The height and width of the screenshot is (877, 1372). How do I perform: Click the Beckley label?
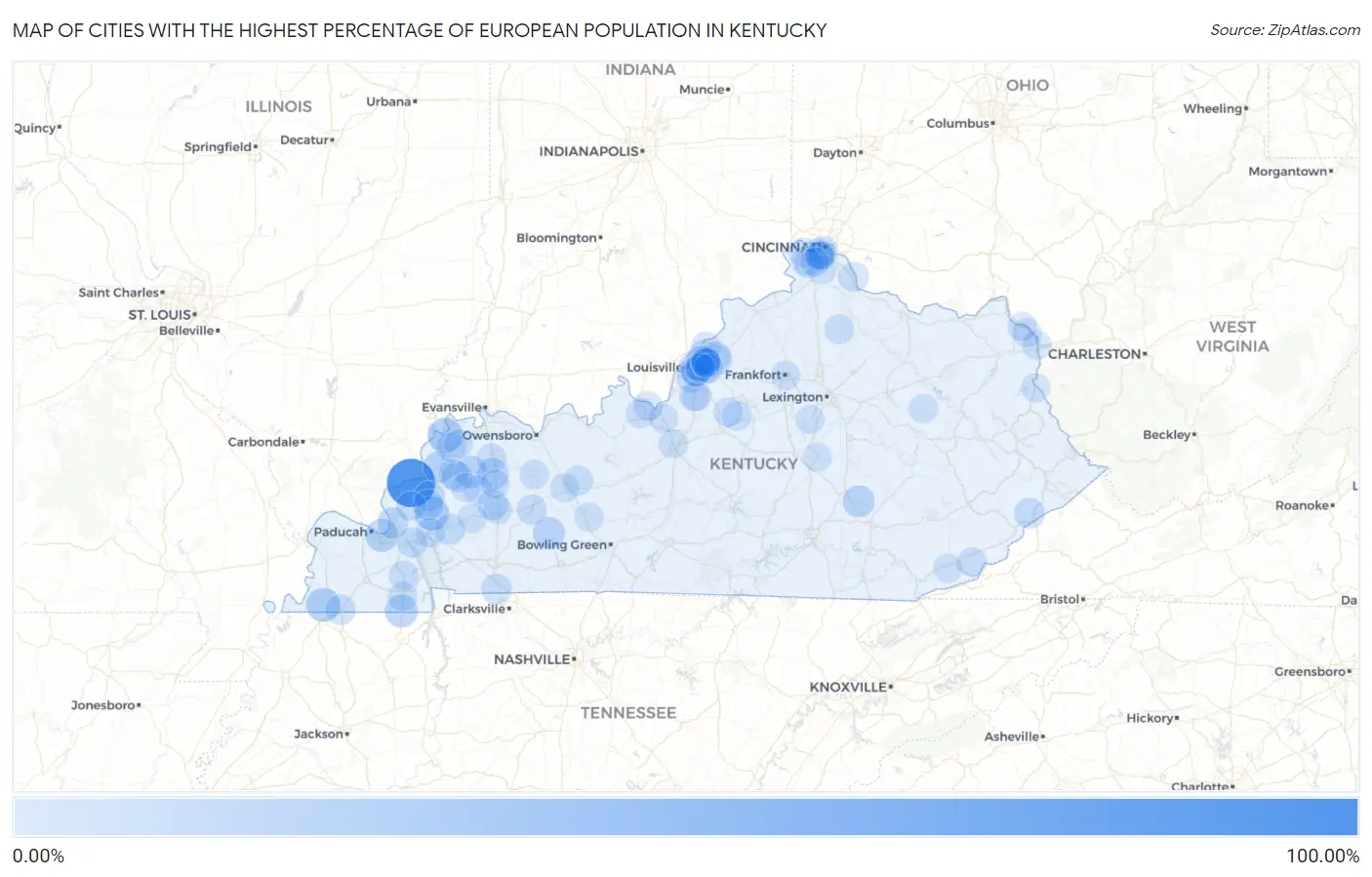[1167, 435]
